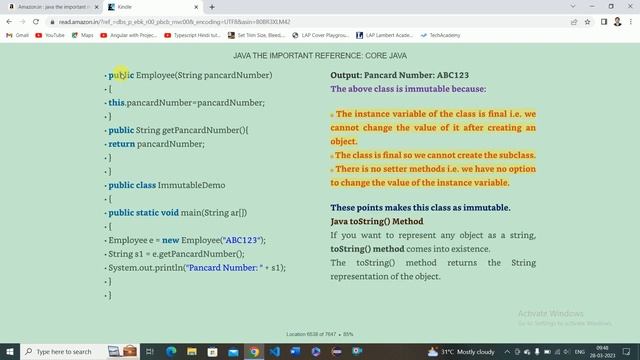Click the code line 'public class ImmutableDemo'
Viewport: 640px width, 360px height.
tap(167, 185)
